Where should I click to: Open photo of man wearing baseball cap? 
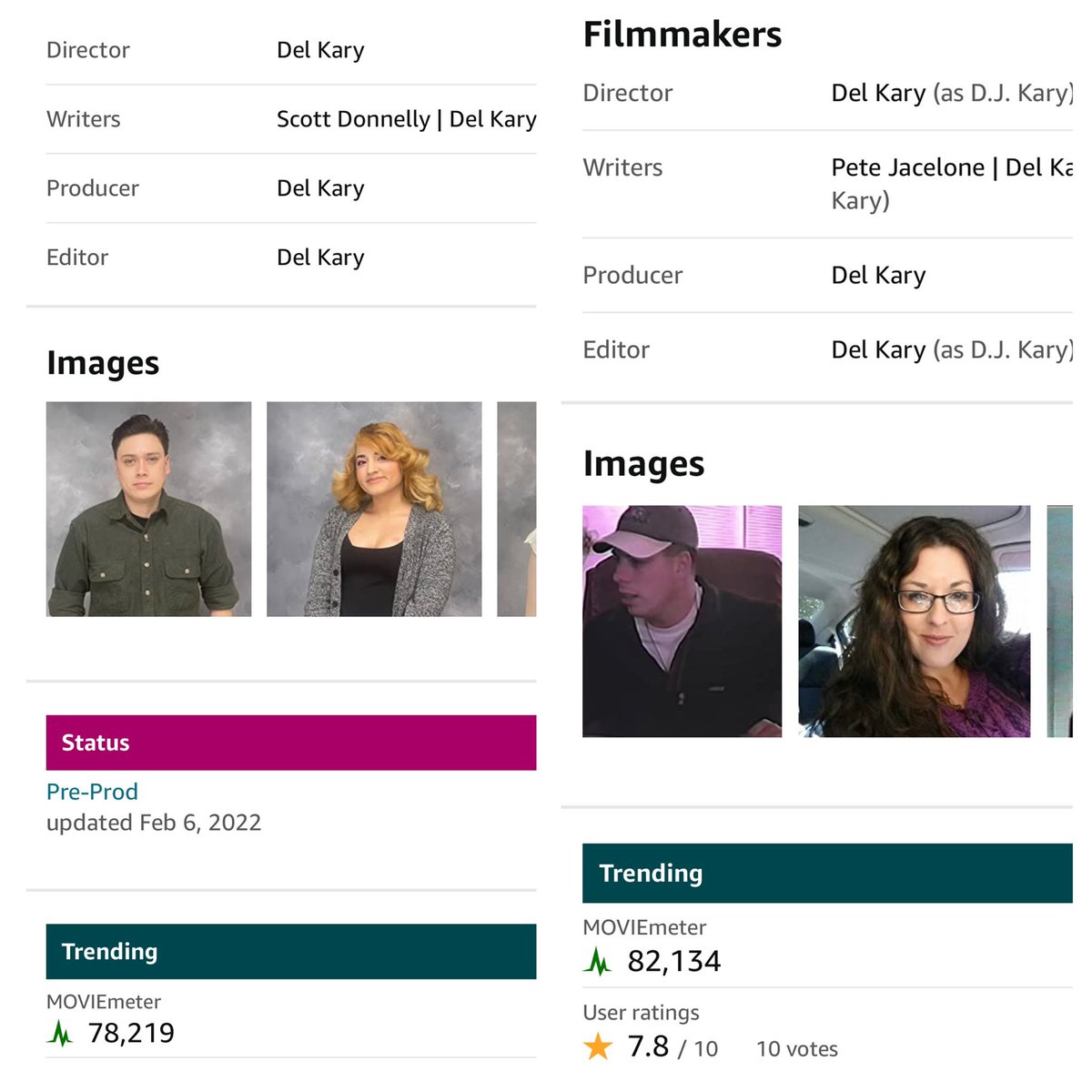point(682,621)
